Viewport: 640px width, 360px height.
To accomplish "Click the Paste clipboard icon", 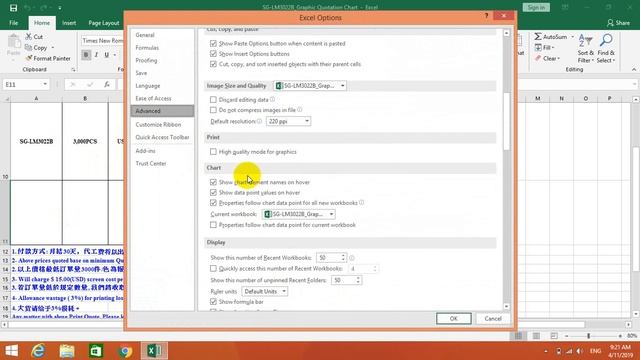I will [13, 42].
